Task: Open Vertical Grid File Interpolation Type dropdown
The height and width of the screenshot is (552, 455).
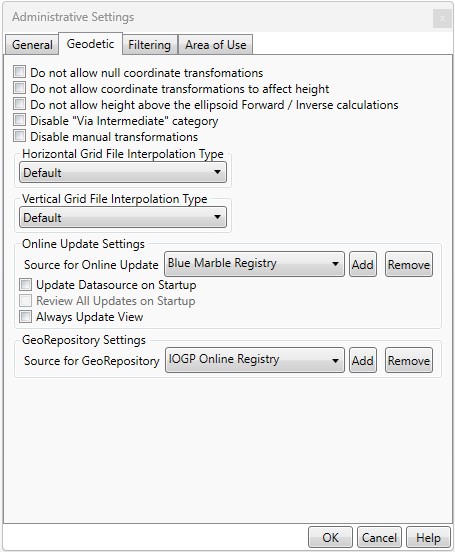Action: click(x=123, y=218)
